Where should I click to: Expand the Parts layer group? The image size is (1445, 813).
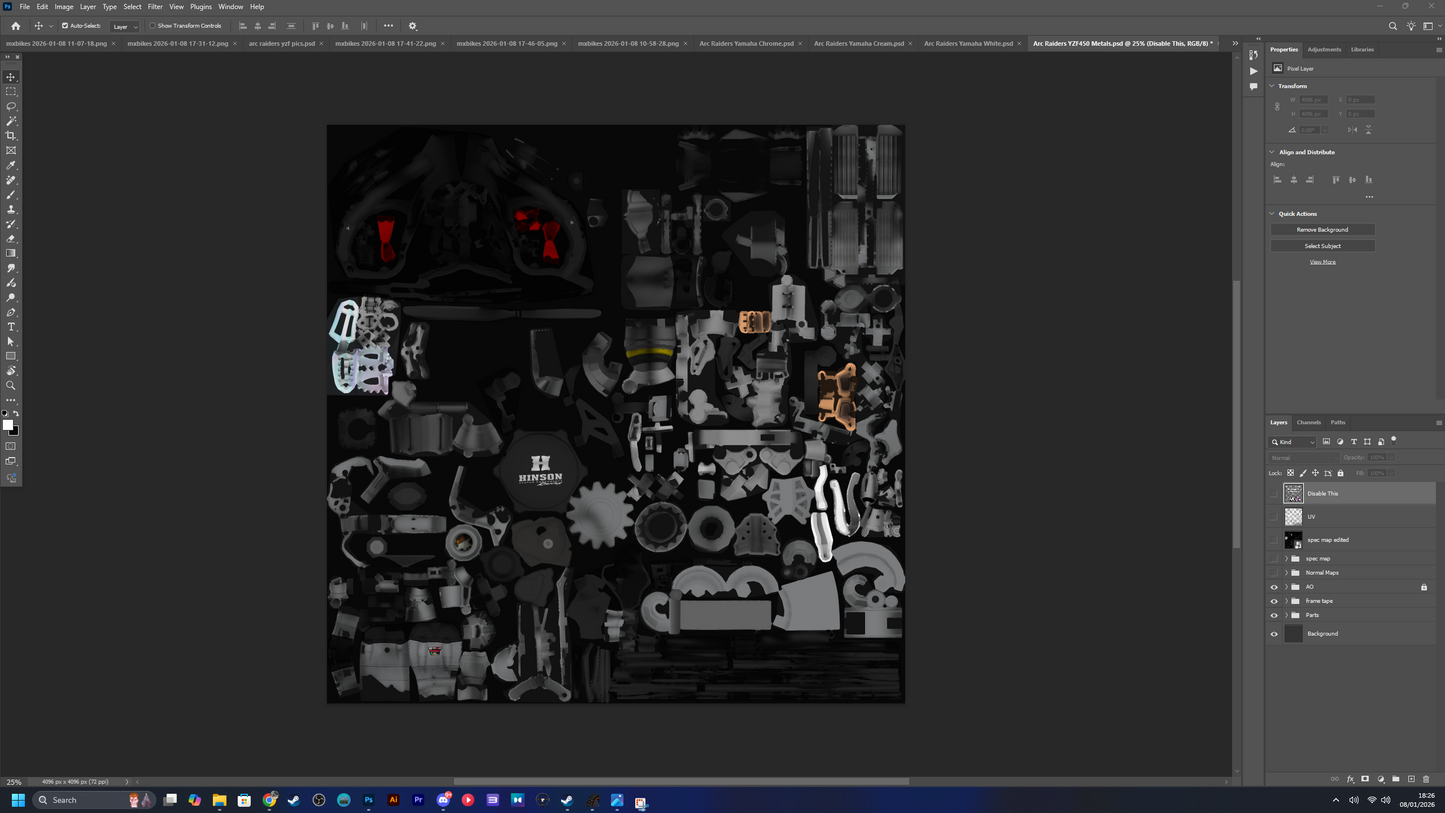point(1286,615)
